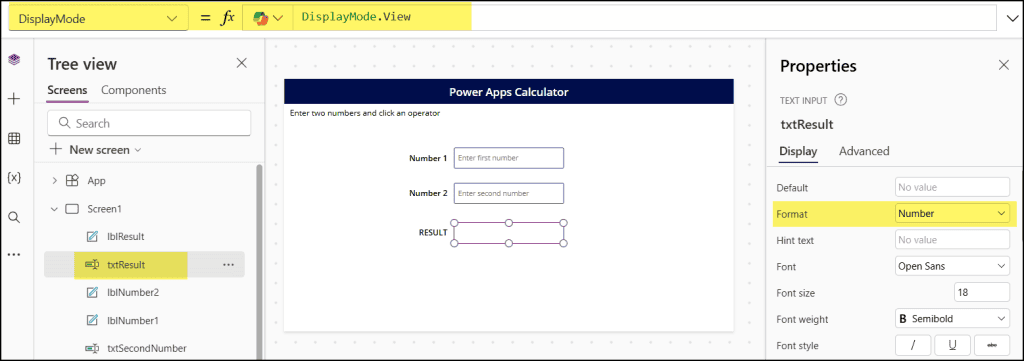The height and width of the screenshot is (361, 1024).
Task: Toggle italic font style
Action: click(913, 345)
